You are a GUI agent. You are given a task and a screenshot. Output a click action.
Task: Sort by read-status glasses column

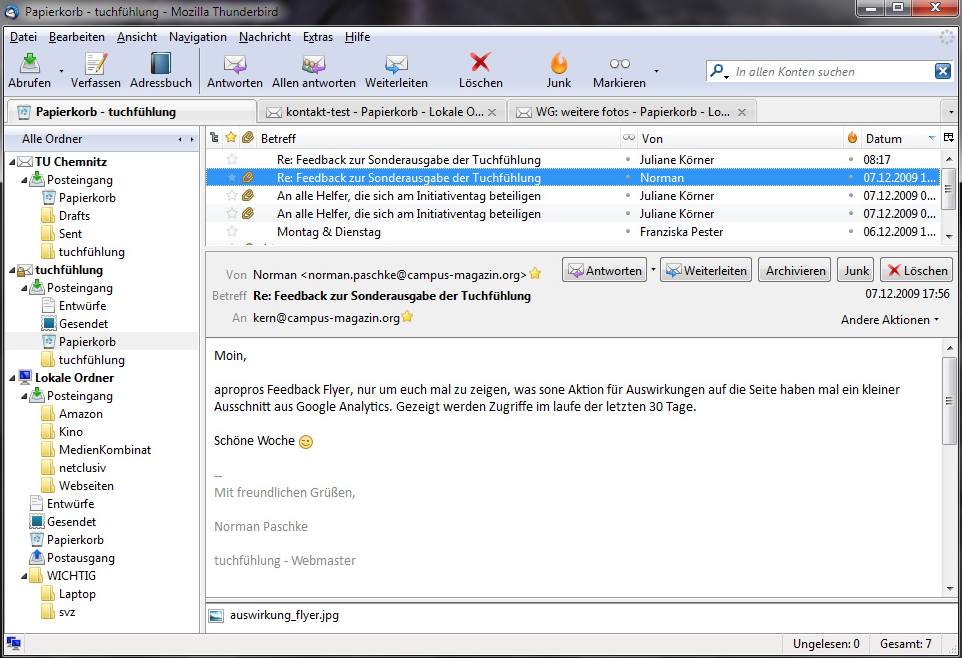[x=628, y=137]
